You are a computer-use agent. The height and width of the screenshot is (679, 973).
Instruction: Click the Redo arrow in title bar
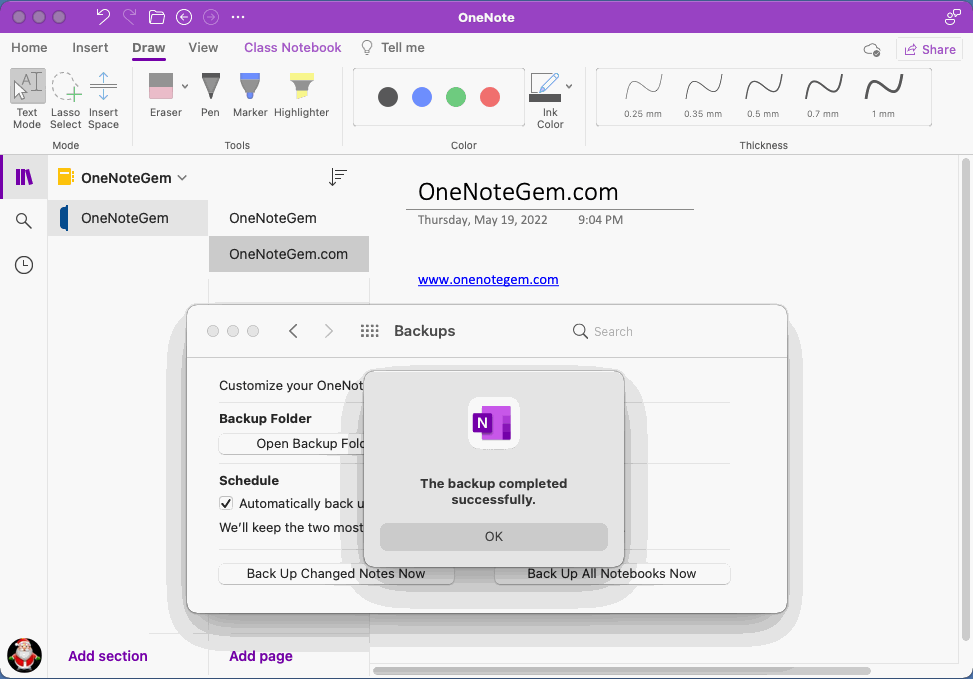click(x=130, y=17)
